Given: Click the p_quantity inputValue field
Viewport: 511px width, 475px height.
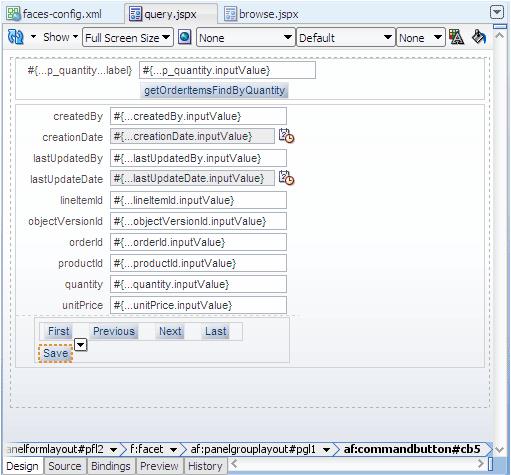Looking at the screenshot, I should tap(227, 70).
